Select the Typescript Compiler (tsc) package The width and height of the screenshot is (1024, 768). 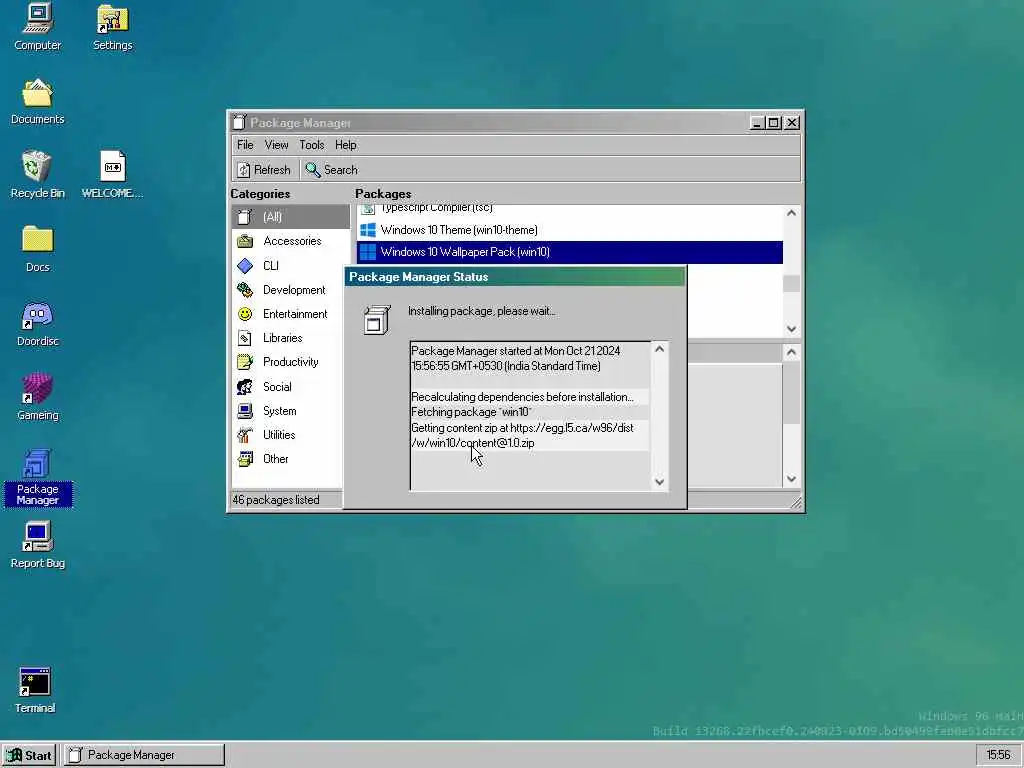pyautogui.click(x=569, y=210)
